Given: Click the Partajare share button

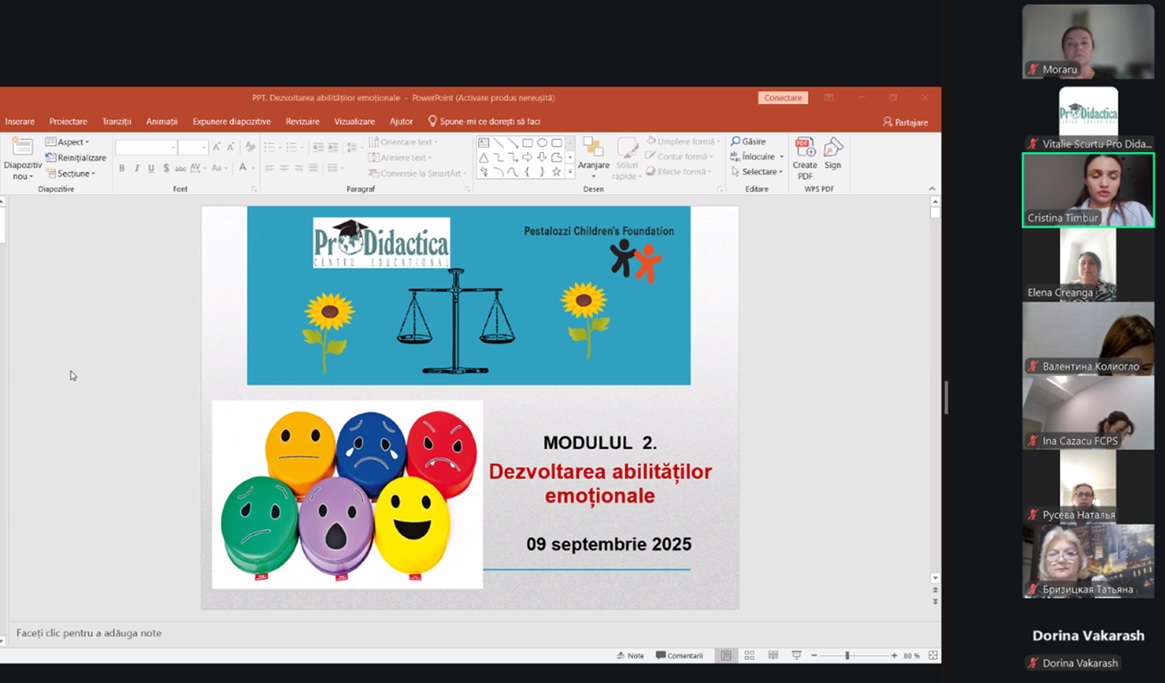Looking at the screenshot, I should 905,122.
